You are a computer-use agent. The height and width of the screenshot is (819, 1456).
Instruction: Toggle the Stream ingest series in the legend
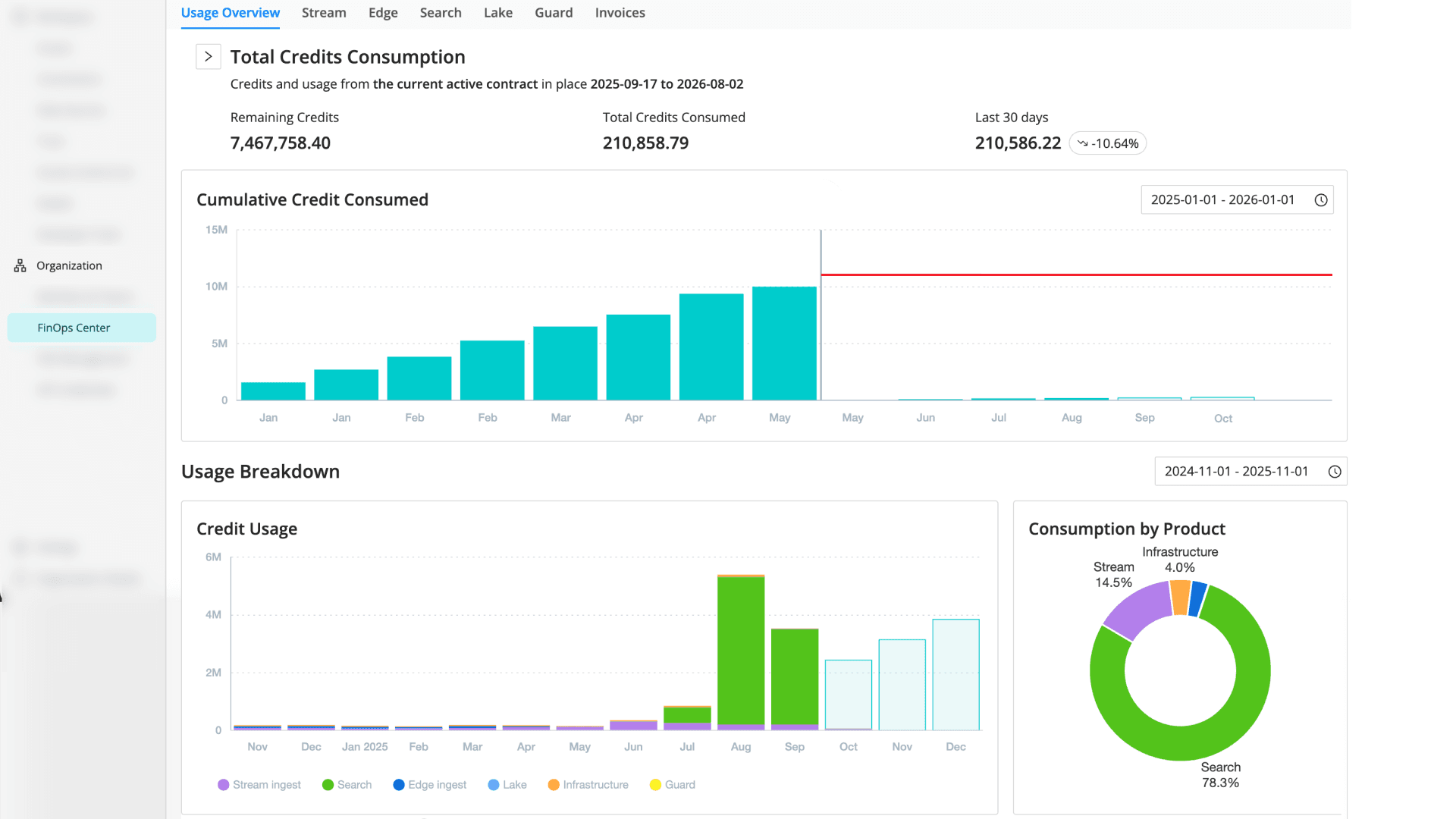(259, 785)
